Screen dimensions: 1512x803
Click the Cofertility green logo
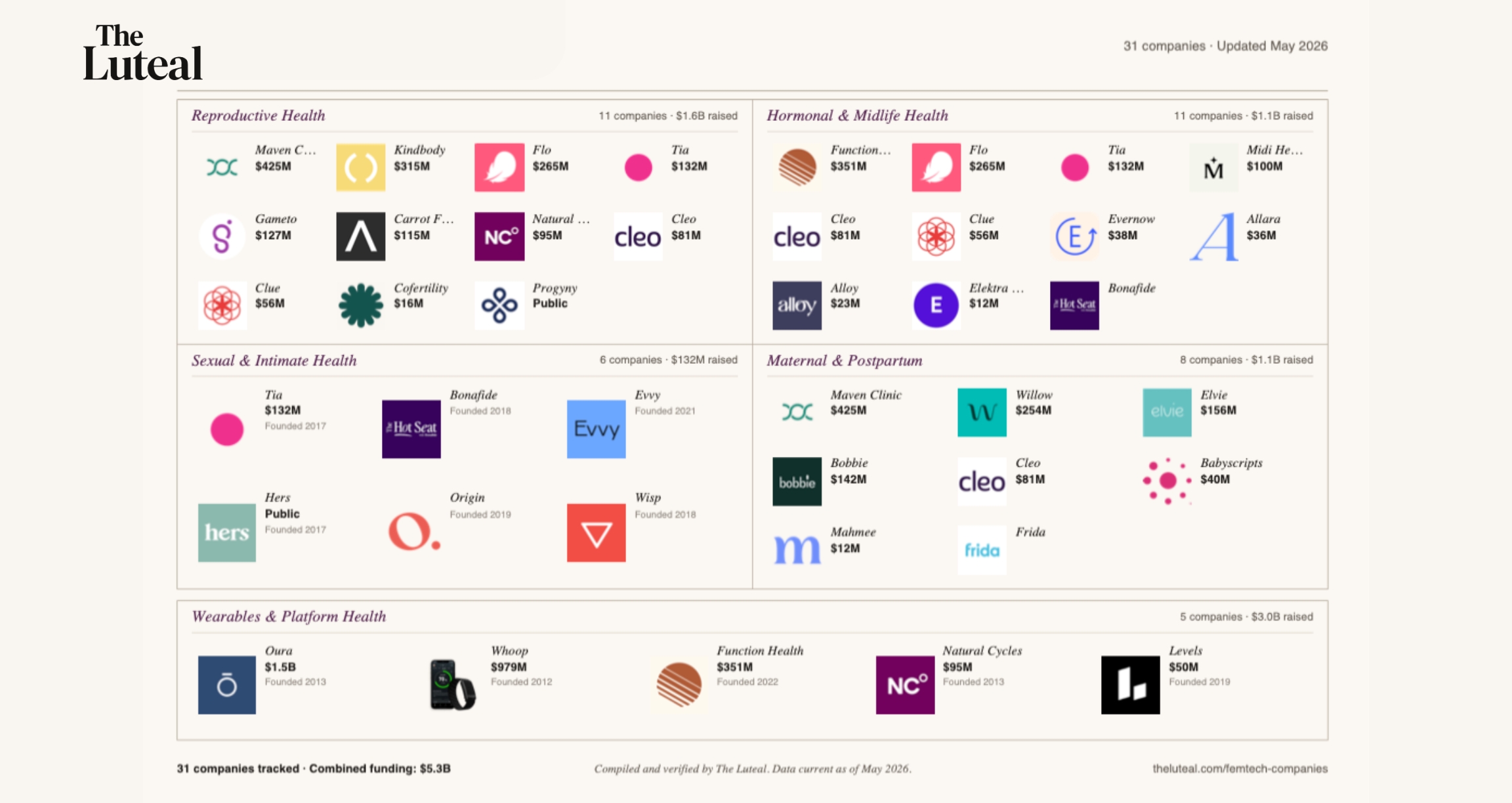[360, 305]
